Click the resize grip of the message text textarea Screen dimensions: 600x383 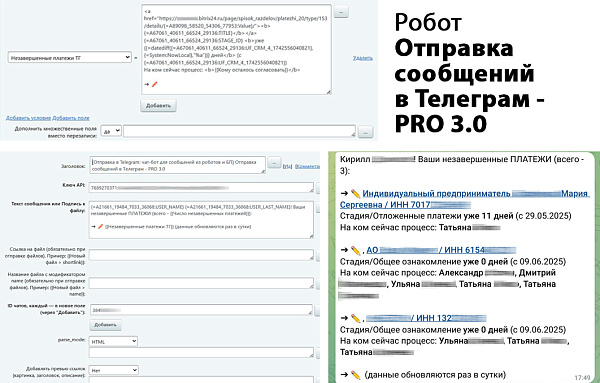pyautogui.click(x=311, y=236)
